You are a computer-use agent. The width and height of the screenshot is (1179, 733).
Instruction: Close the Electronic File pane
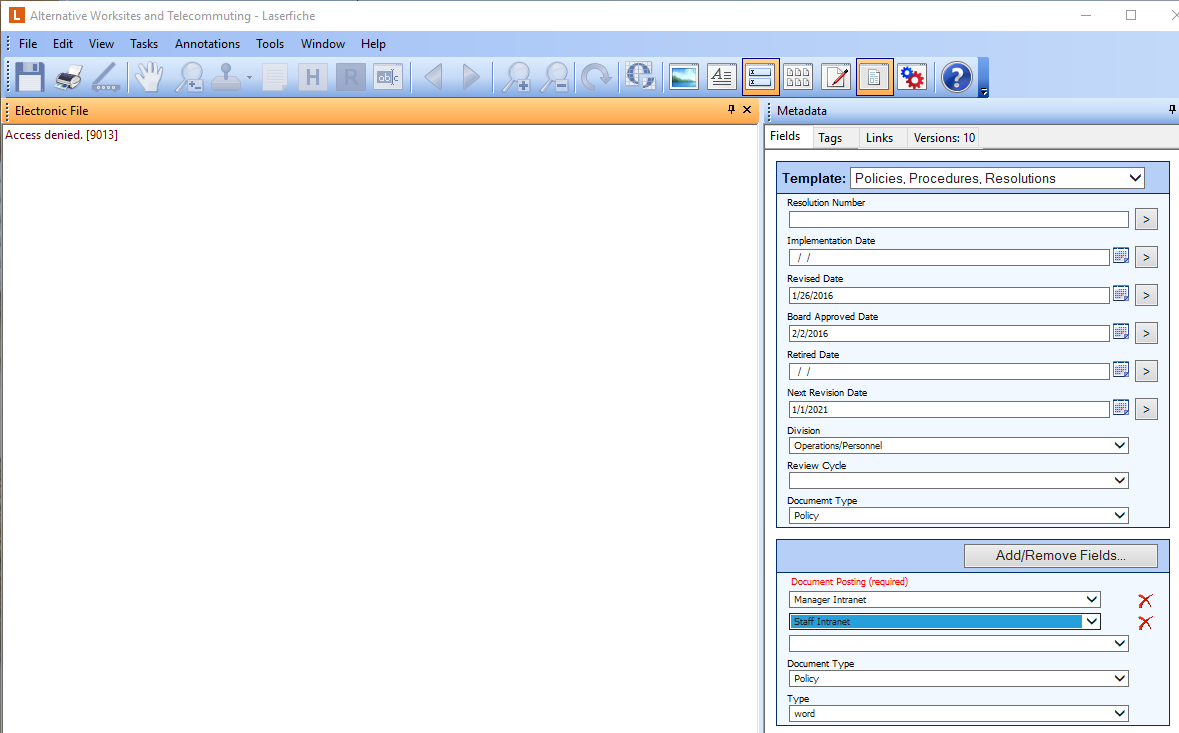pos(747,110)
